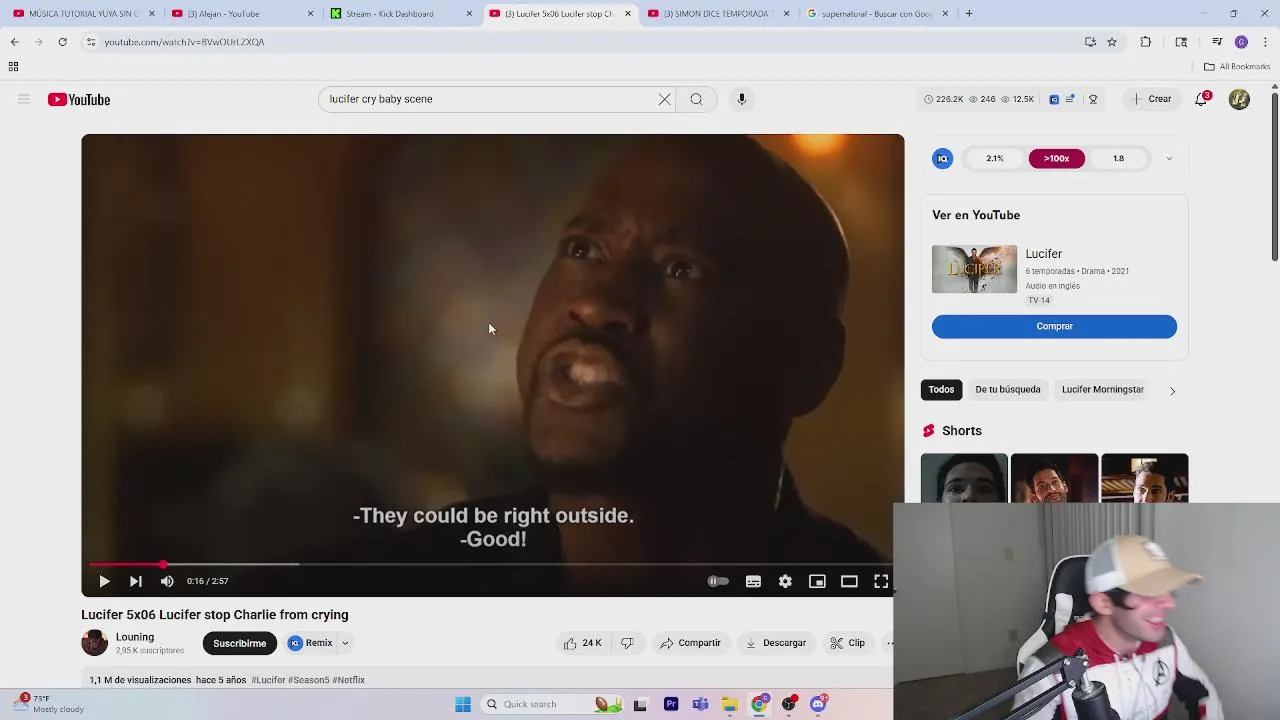Open the Windows Start menu
Screen dimensions: 1280x720
coord(463,704)
